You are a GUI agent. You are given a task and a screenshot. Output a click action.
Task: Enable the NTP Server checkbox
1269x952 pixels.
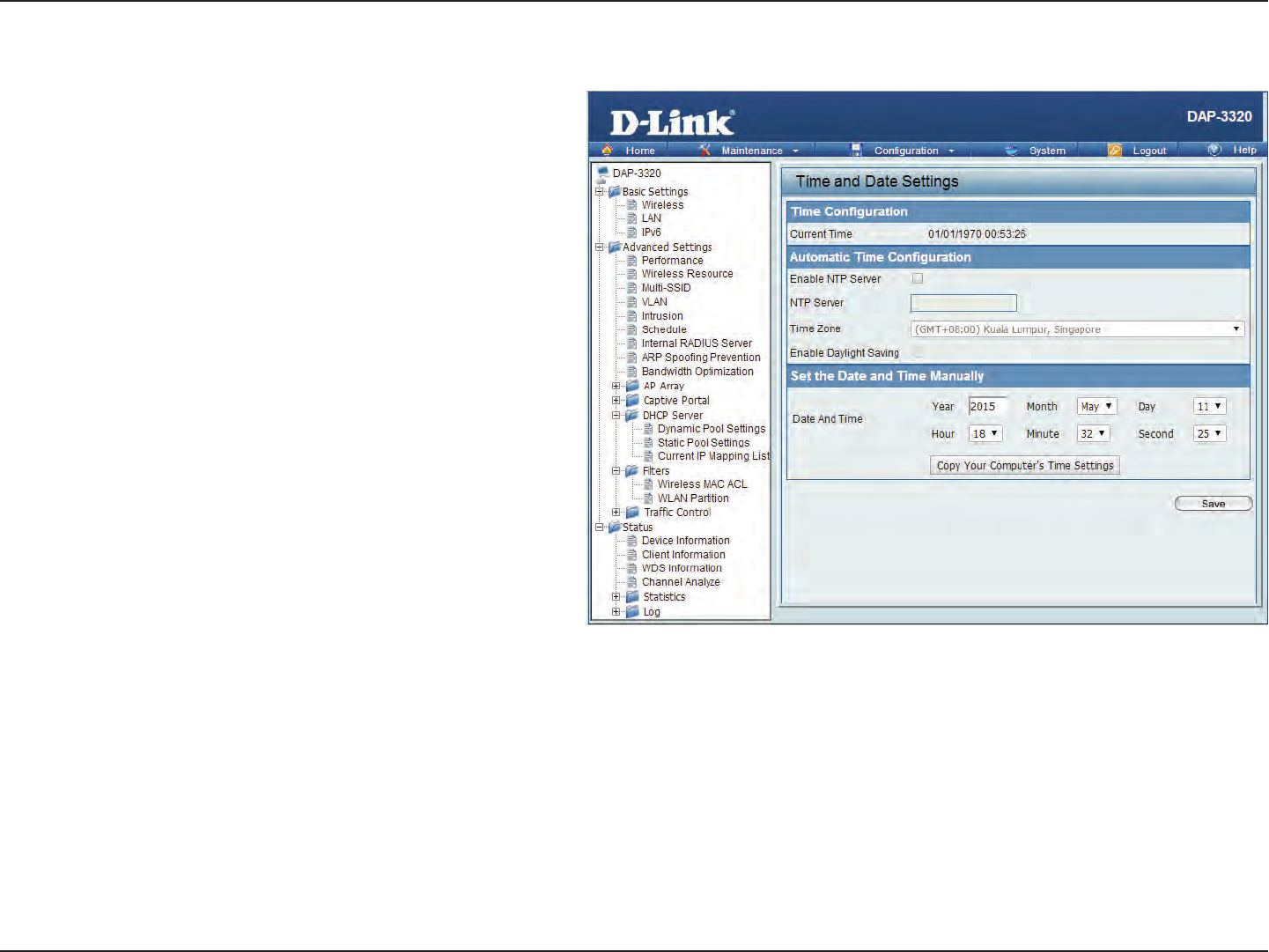tap(918, 278)
